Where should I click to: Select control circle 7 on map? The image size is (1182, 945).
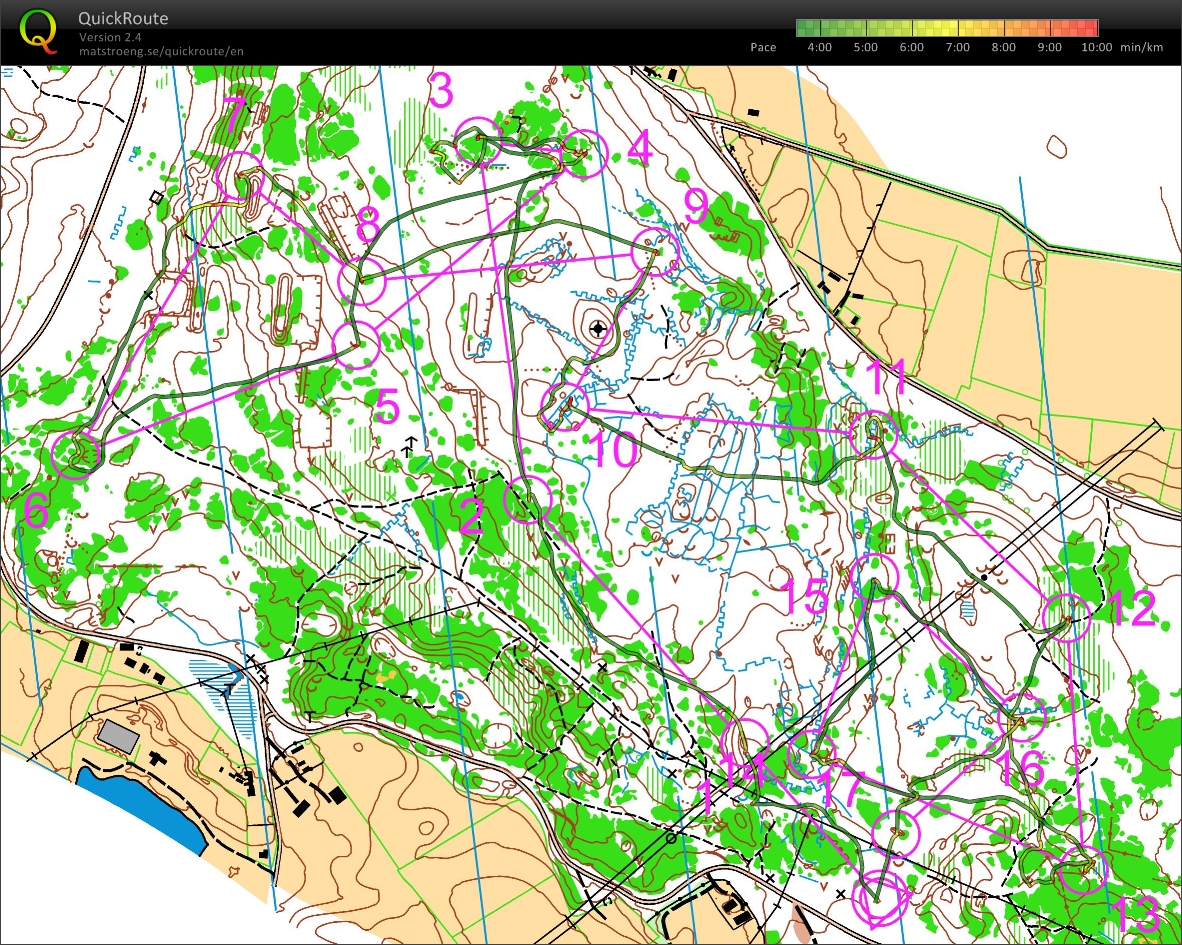(240, 176)
